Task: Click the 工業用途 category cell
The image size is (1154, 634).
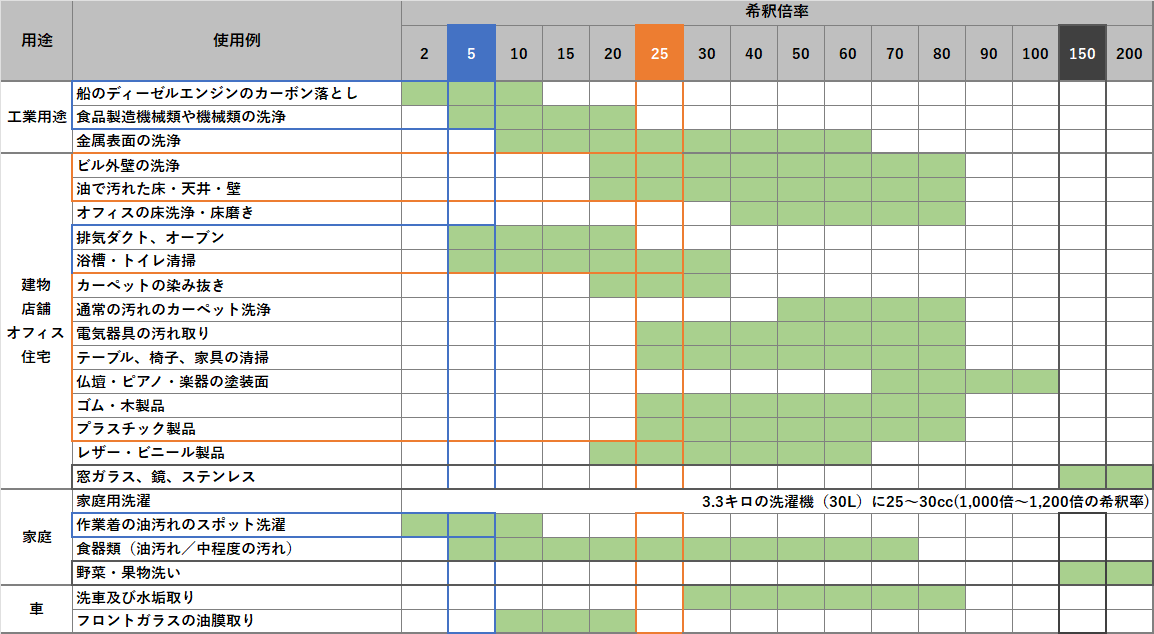Action: click(36, 117)
